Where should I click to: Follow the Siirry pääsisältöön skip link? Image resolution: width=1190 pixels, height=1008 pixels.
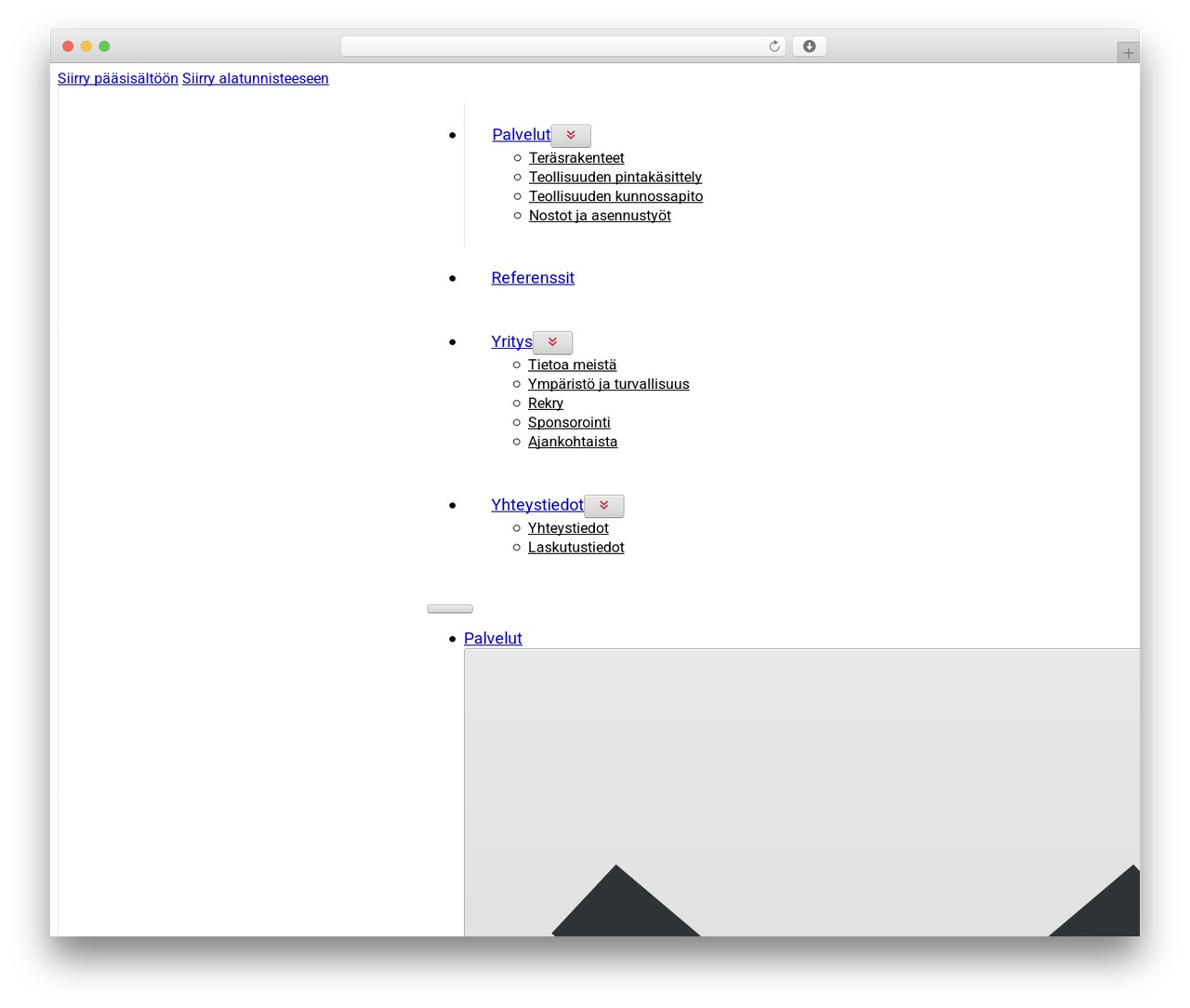click(118, 78)
